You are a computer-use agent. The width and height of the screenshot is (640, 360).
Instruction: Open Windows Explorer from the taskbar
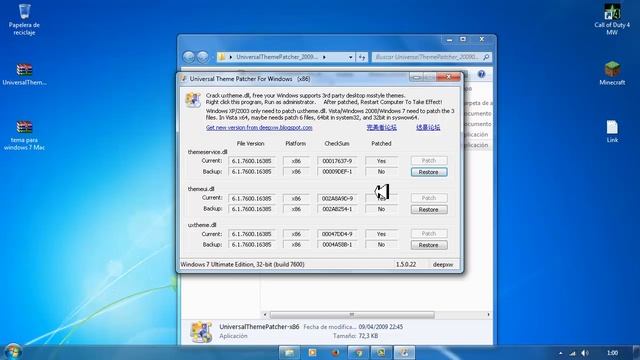(x=289, y=352)
